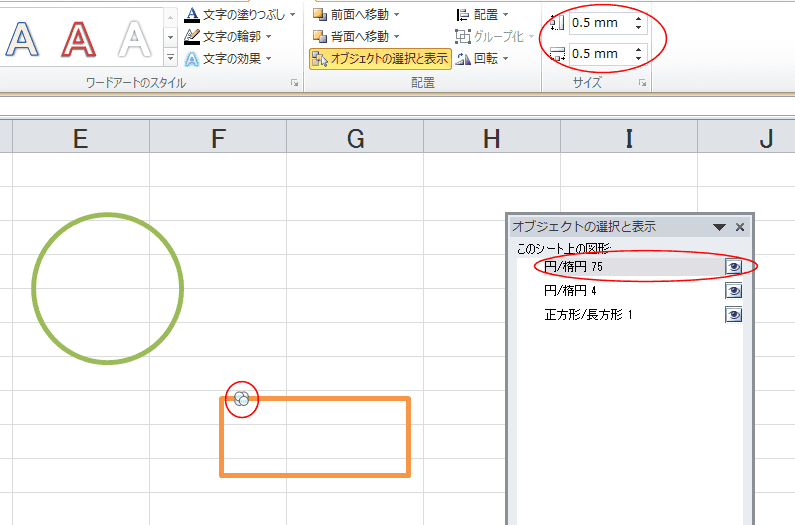Select column F header

(218, 137)
